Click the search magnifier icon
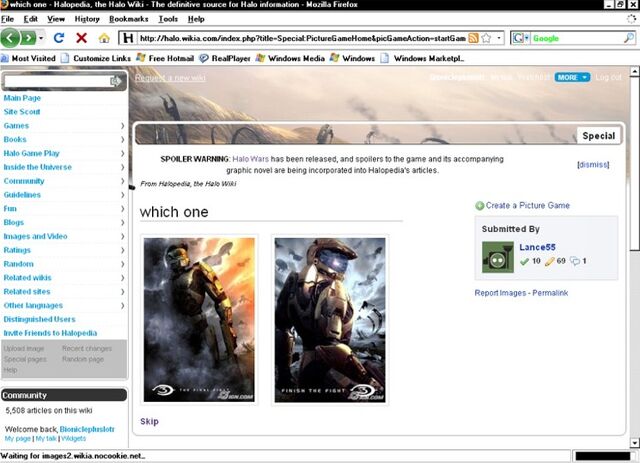 coord(629,38)
